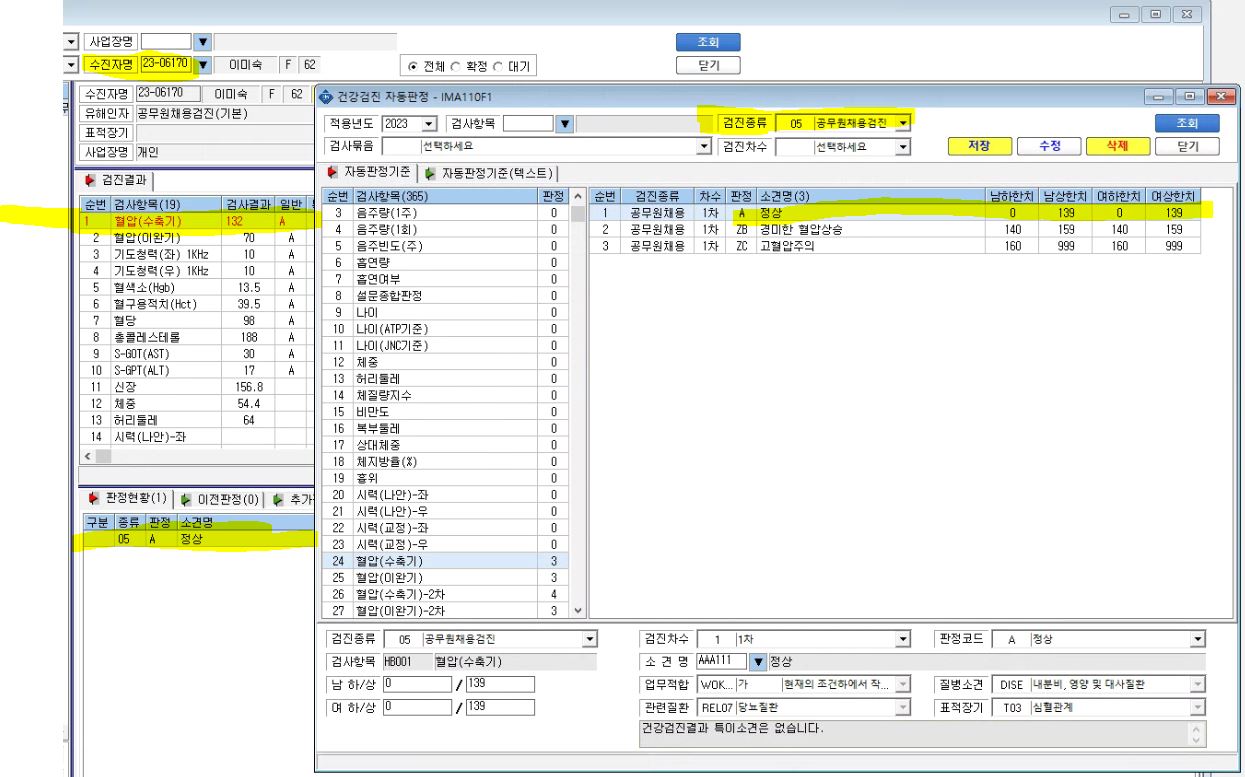Viewport: 1245px width, 777px height.
Task: Select 혈압(이완기) row in 검사항목 list
Action: [447, 577]
